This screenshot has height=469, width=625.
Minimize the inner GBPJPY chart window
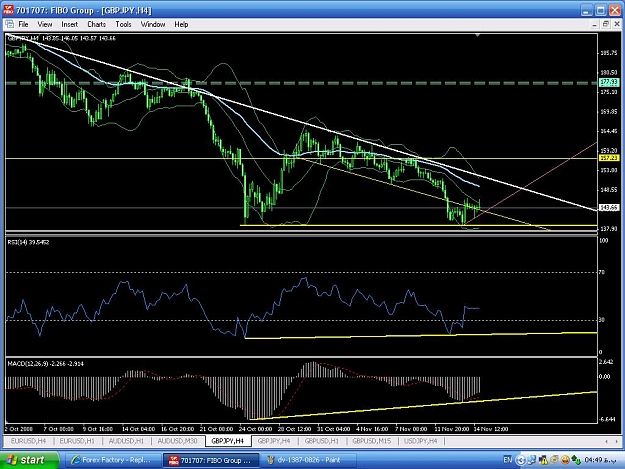pos(594,24)
